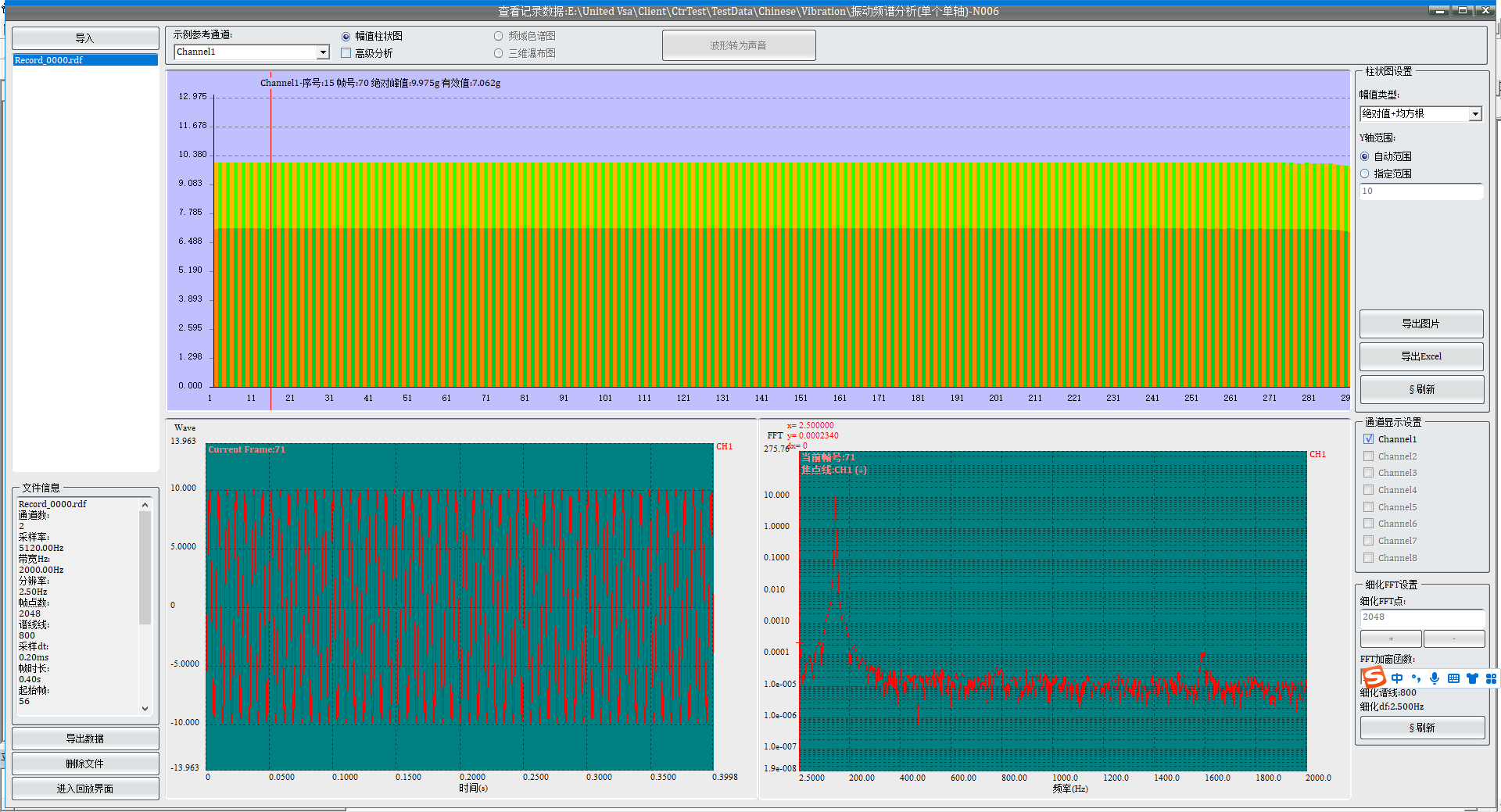This screenshot has height=812, width=1501.
Task: Click the 导出Excel button
Action: 1420,356
